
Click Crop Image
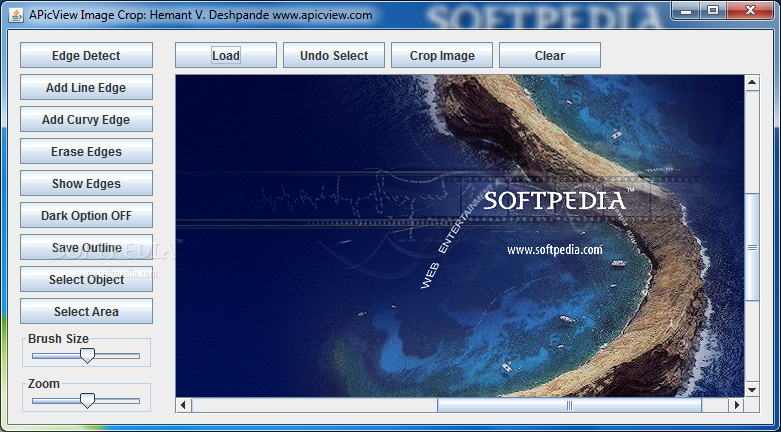pyautogui.click(x=442, y=55)
